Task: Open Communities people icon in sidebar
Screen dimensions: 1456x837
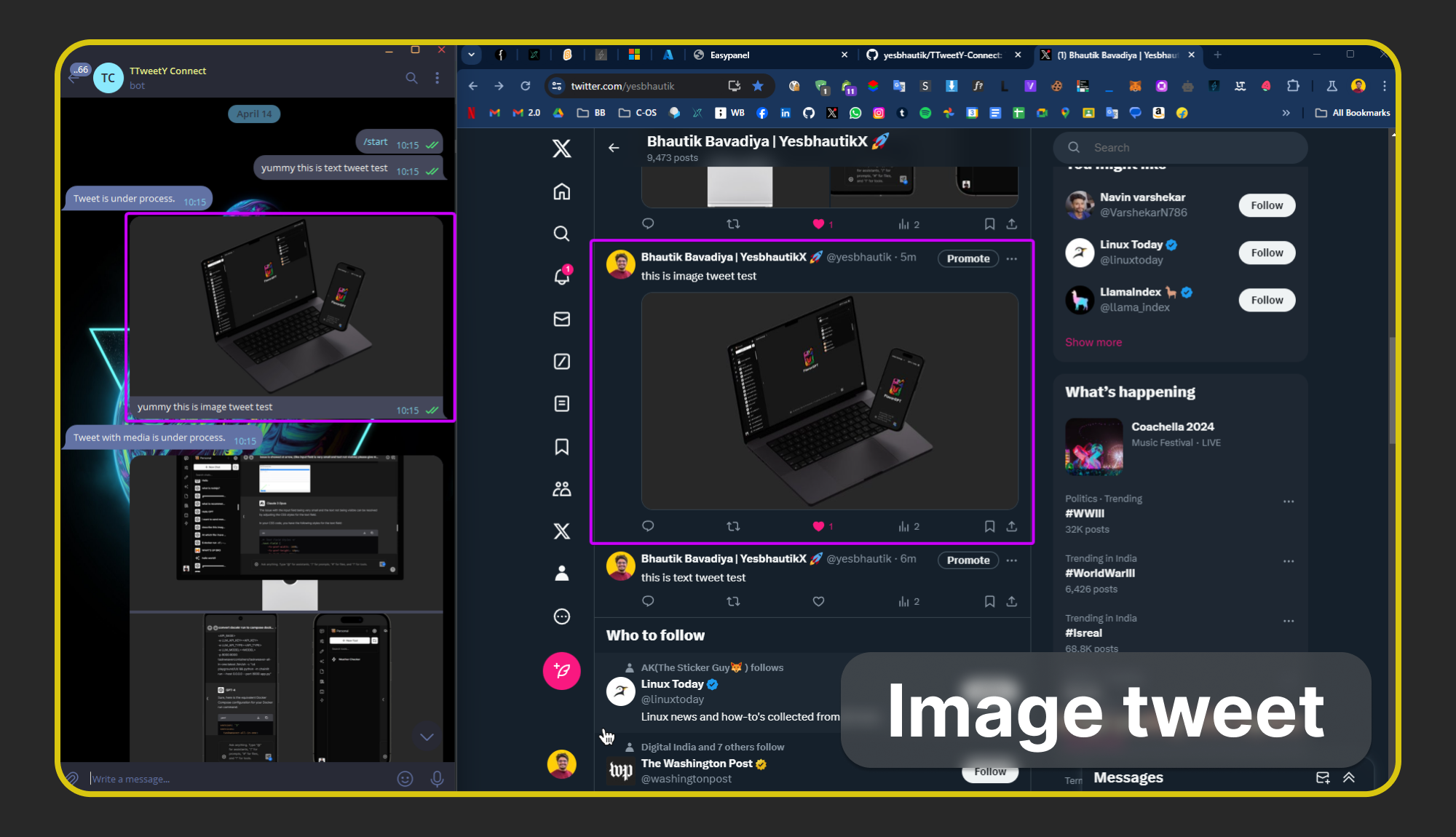Action: 561,488
